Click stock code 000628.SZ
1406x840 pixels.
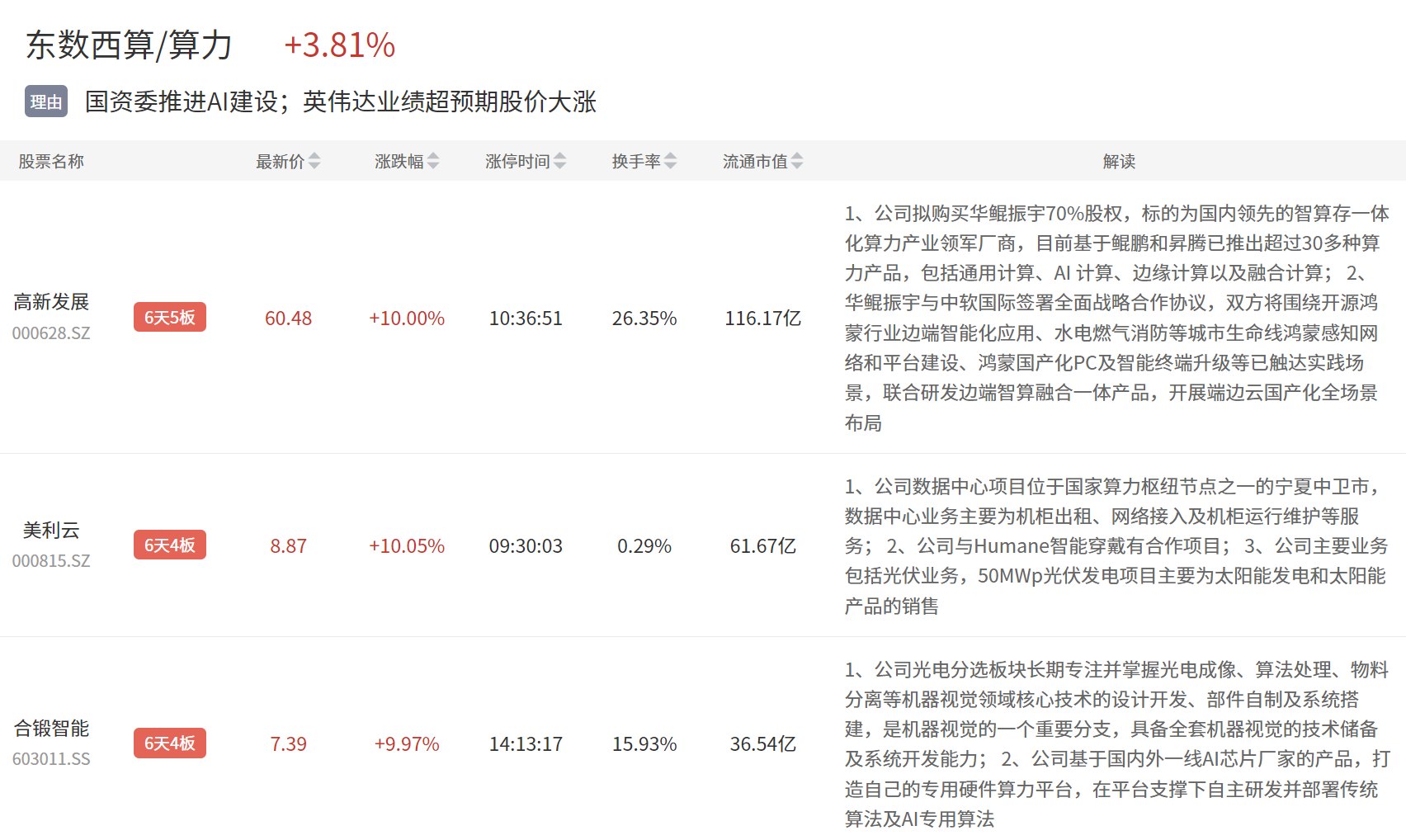pyautogui.click(x=51, y=333)
